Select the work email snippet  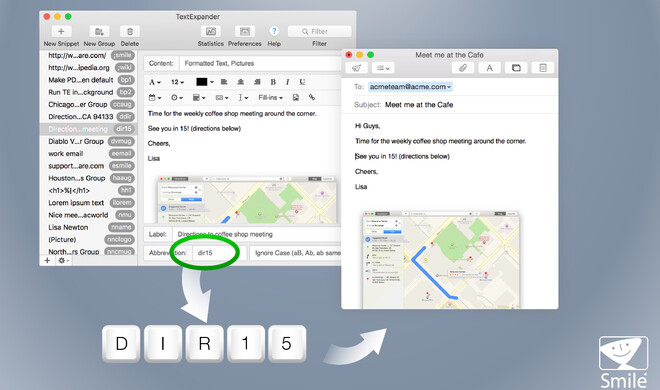tap(88, 154)
